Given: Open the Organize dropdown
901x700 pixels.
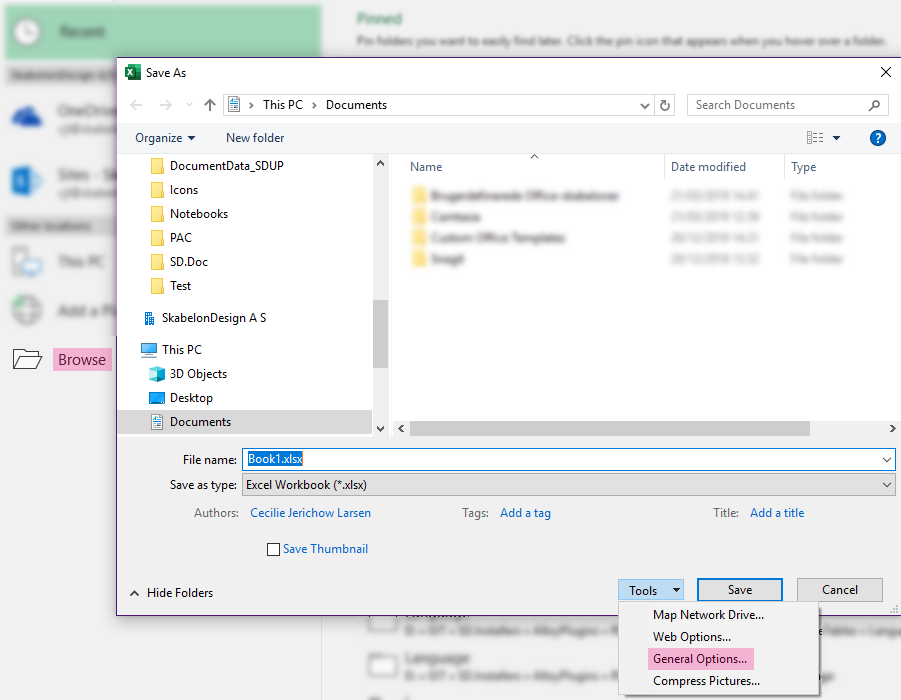Looking at the screenshot, I should pyautogui.click(x=165, y=138).
